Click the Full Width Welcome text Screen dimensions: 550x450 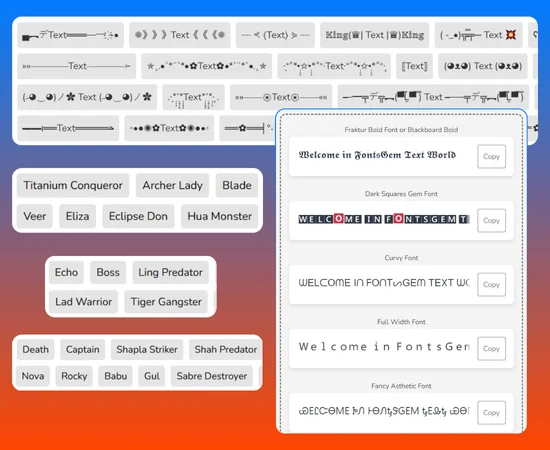(x=384, y=347)
